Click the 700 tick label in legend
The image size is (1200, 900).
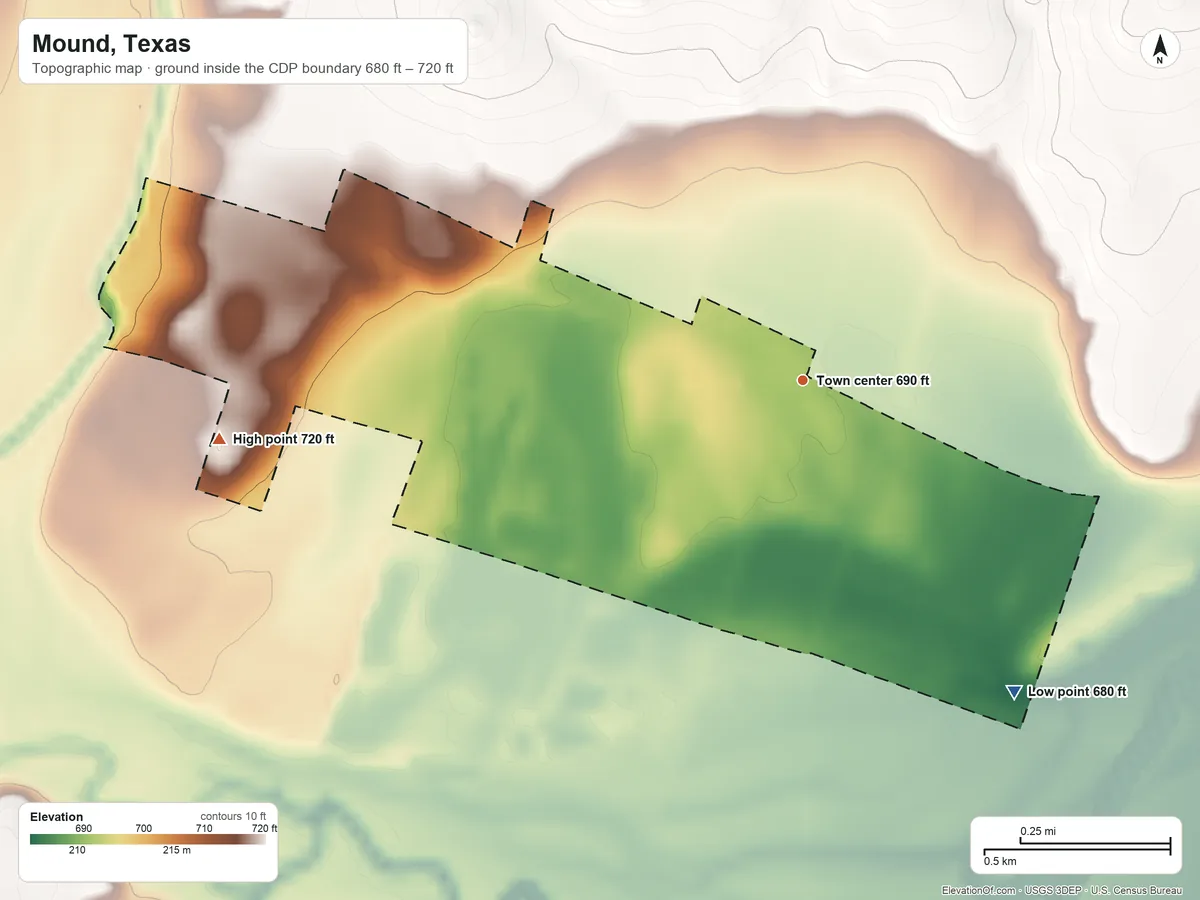point(144,828)
